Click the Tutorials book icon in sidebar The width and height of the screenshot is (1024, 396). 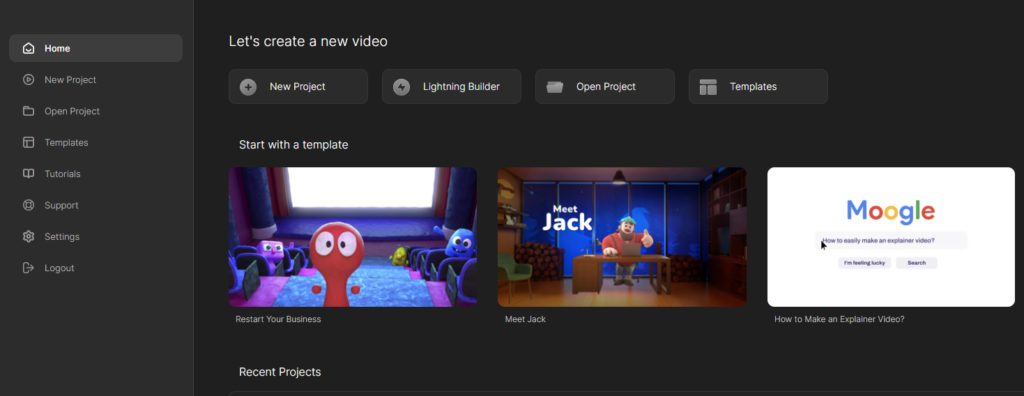pos(28,174)
